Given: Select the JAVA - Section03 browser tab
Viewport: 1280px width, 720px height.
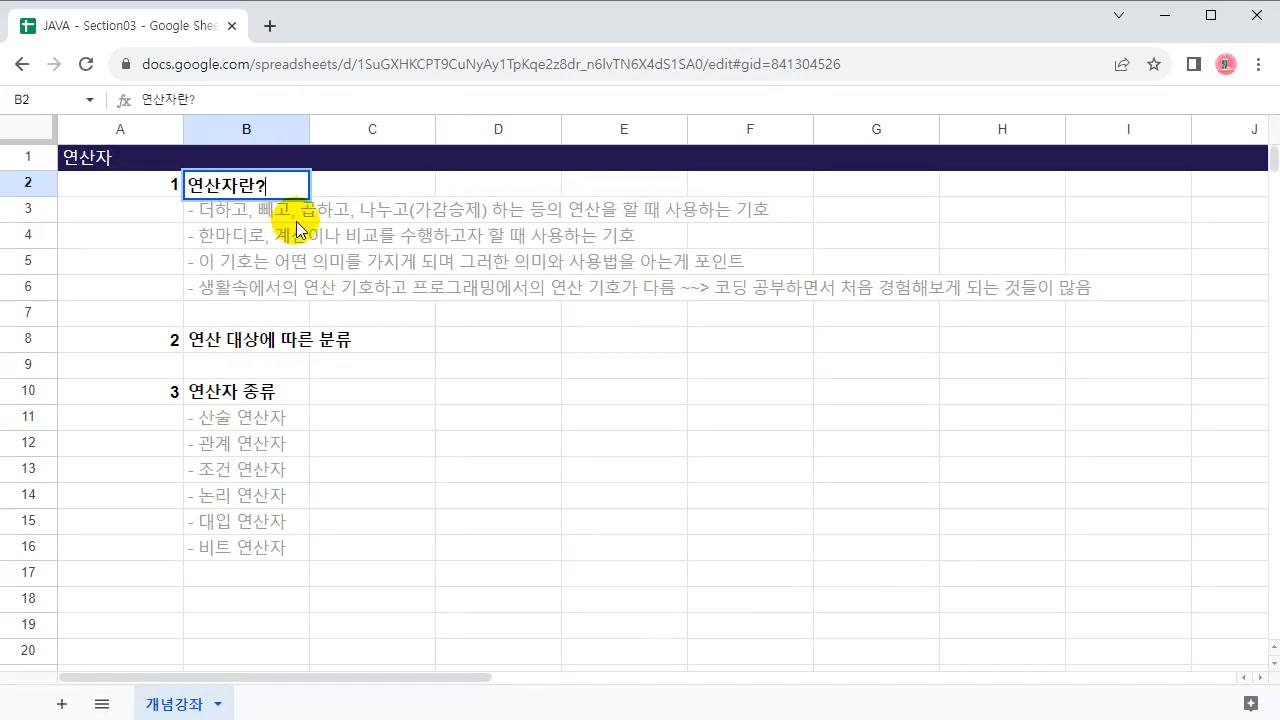Looking at the screenshot, I should pos(120,25).
